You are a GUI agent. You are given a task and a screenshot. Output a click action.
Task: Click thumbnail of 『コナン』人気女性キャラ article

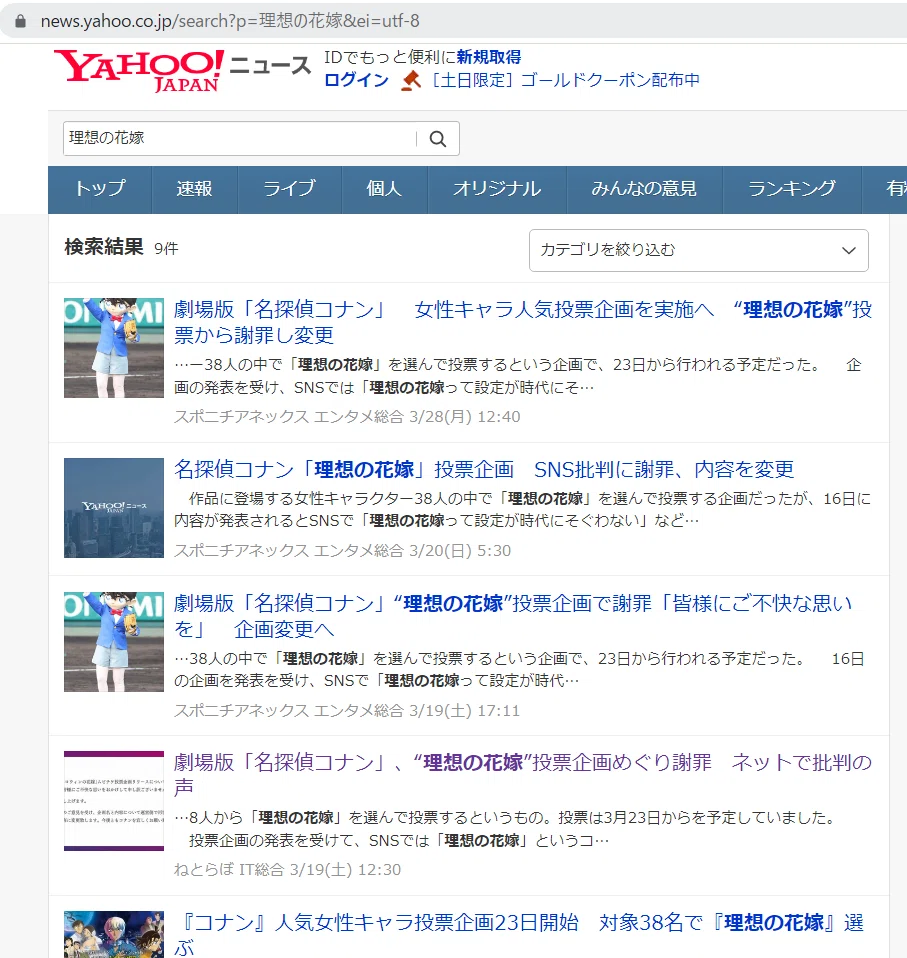pyautogui.click(x=114, y=935)
